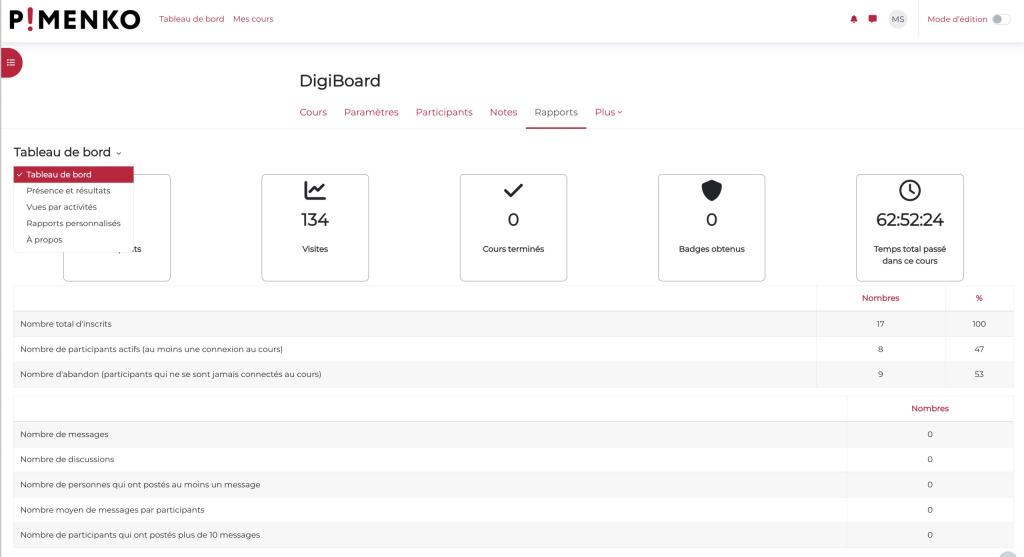1024x557 pixels.
Task: Open the Notes tab
Action: 503,112
